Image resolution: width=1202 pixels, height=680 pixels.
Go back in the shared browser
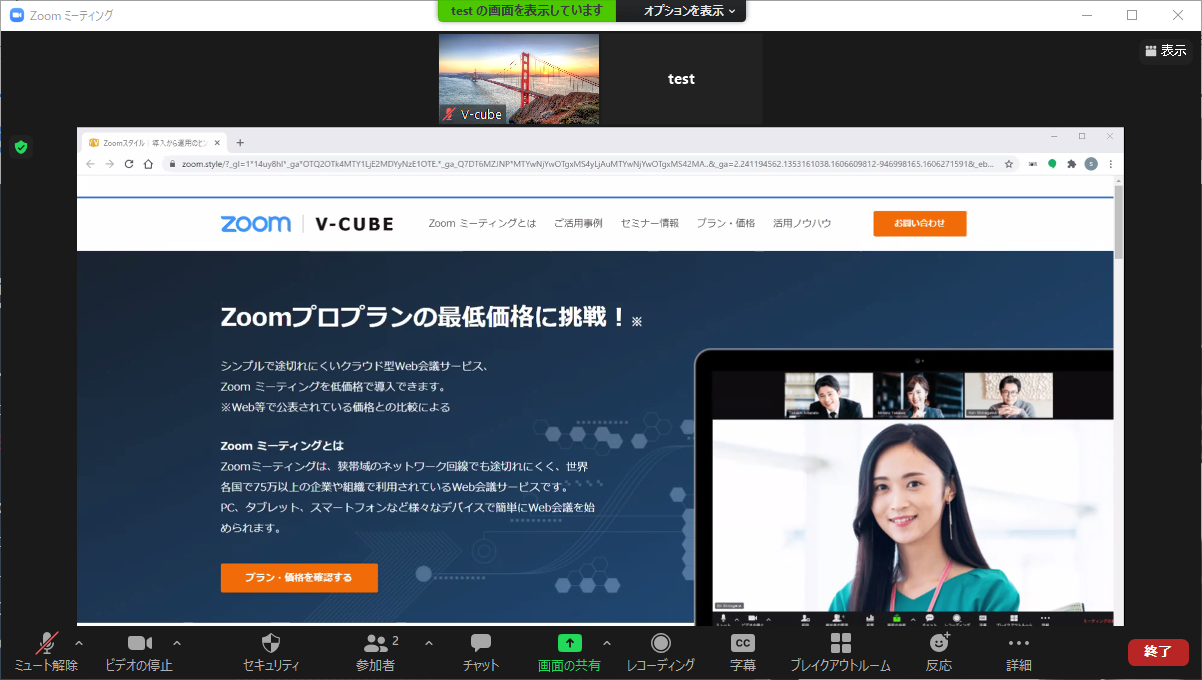(x=91, y=164)
